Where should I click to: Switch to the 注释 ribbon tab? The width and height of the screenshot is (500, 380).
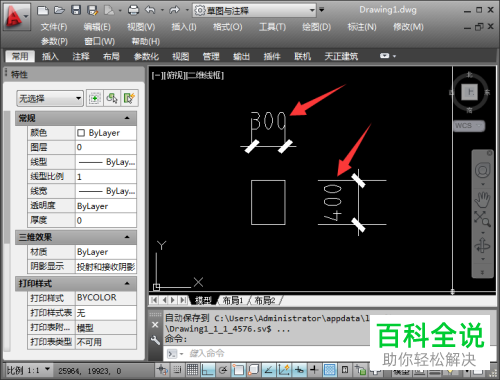tap(81, 56)
